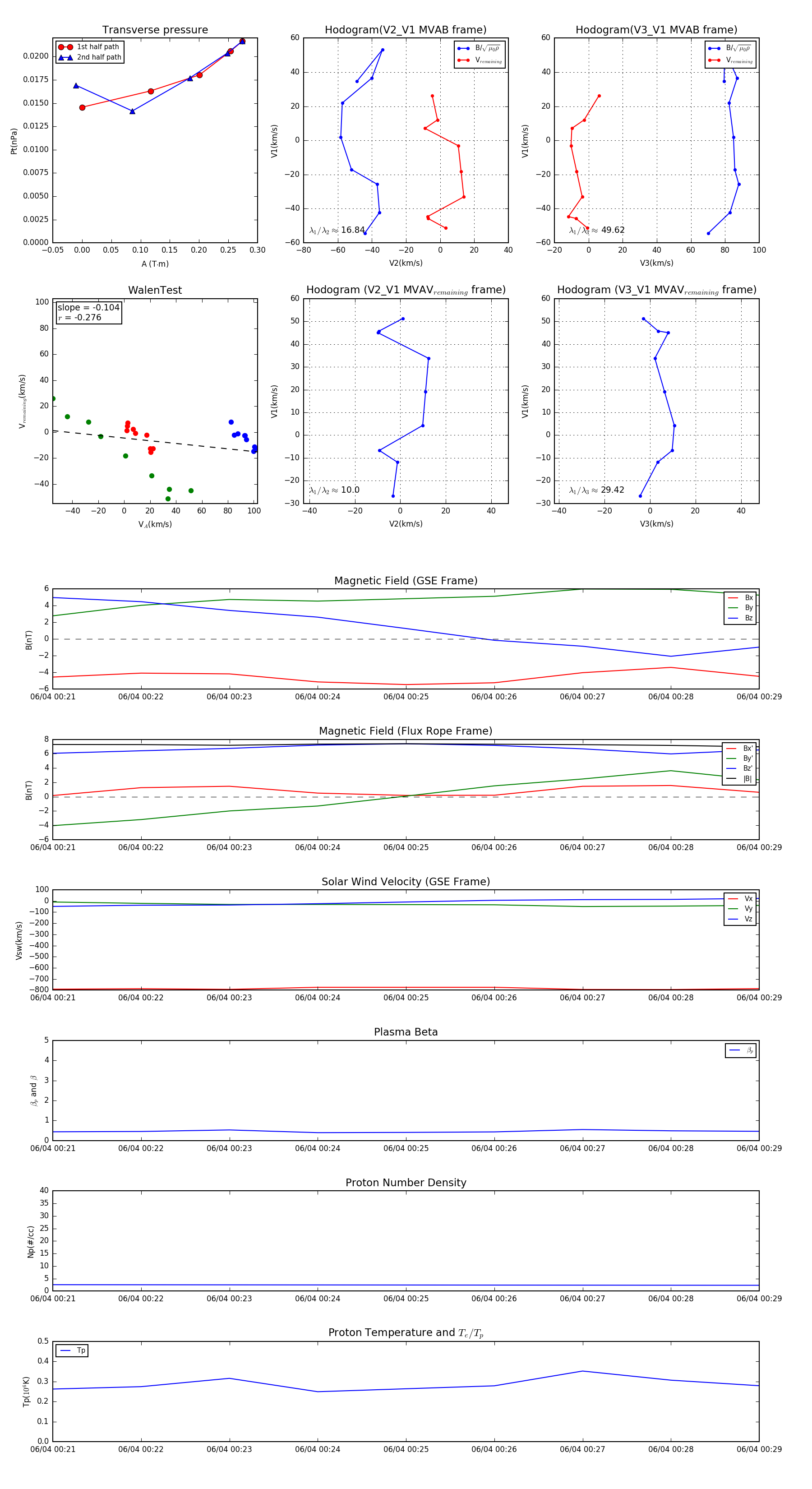Click the 'WalenTest' plot title

tap(155, 290)
